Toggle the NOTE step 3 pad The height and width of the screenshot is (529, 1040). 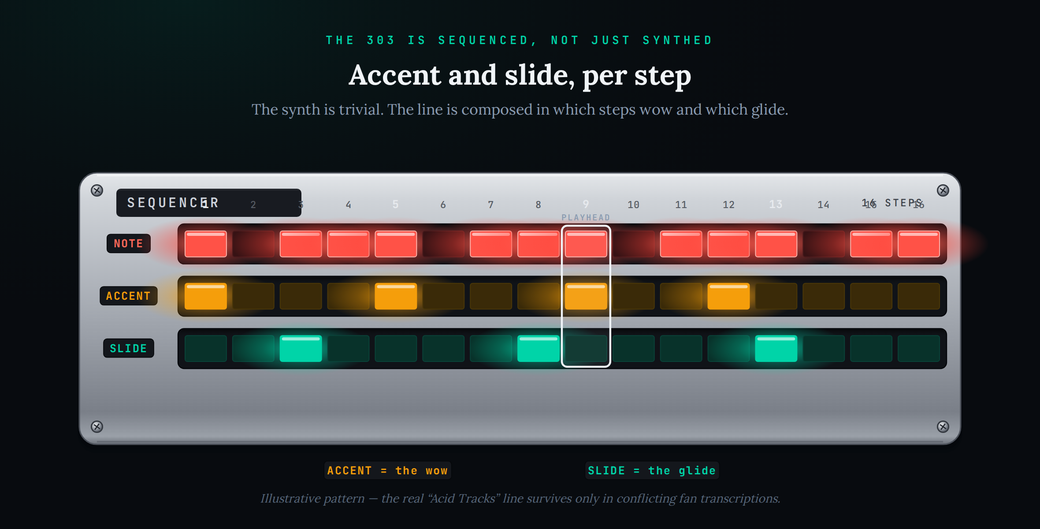click(300, 244)
